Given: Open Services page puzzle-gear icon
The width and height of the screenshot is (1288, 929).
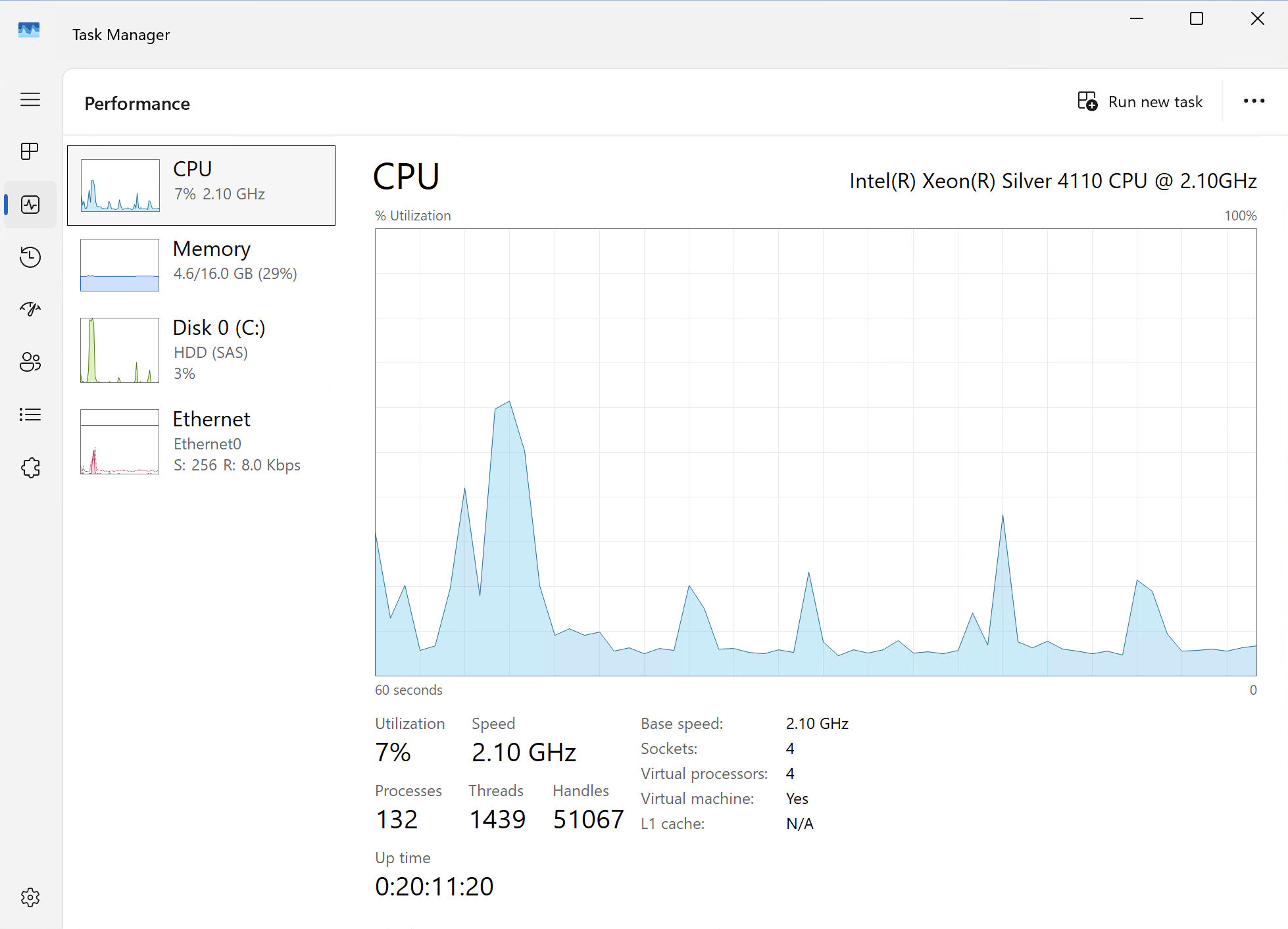Looking at the screenshot, I should (30, 468).
